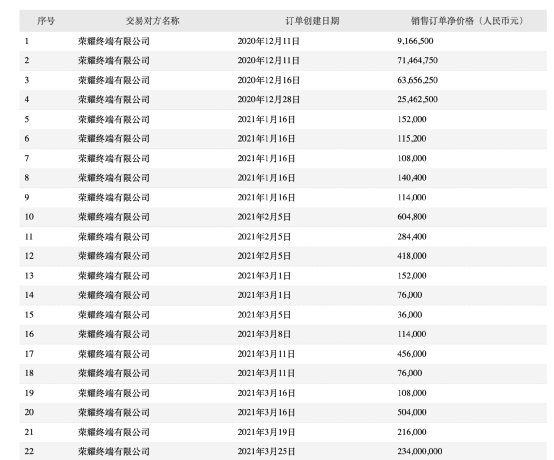The width and height of the screenshot is (554, 460).
Task: Select the price cell 504,000
Action: [412, 412]
